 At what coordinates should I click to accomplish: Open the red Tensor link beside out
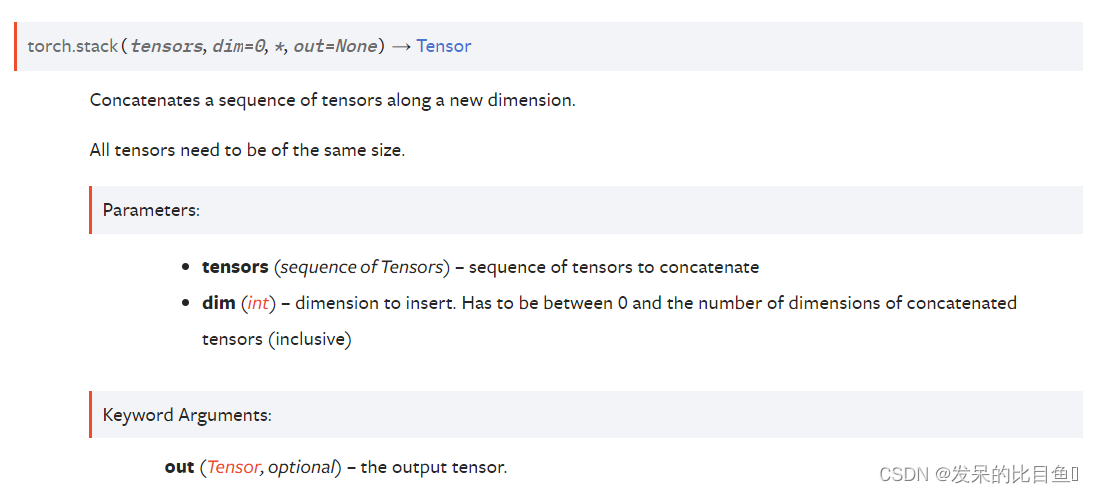pyautogui.click(x=232, y=467)
